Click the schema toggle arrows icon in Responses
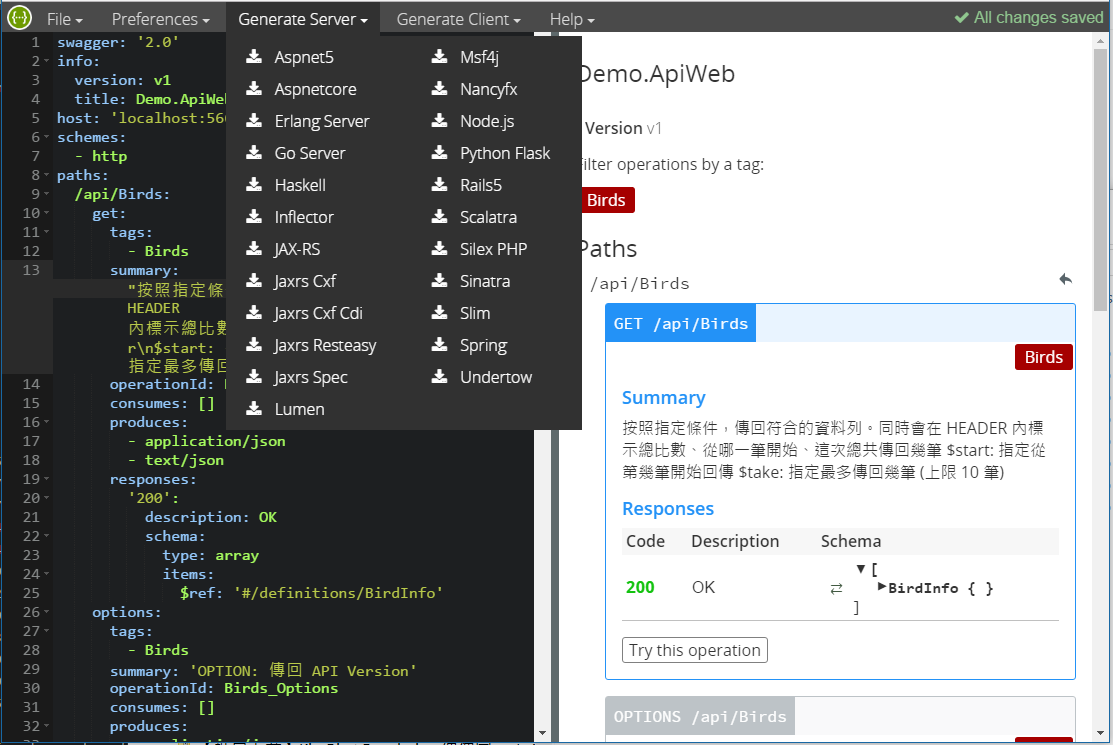 (x=836, y=589)
